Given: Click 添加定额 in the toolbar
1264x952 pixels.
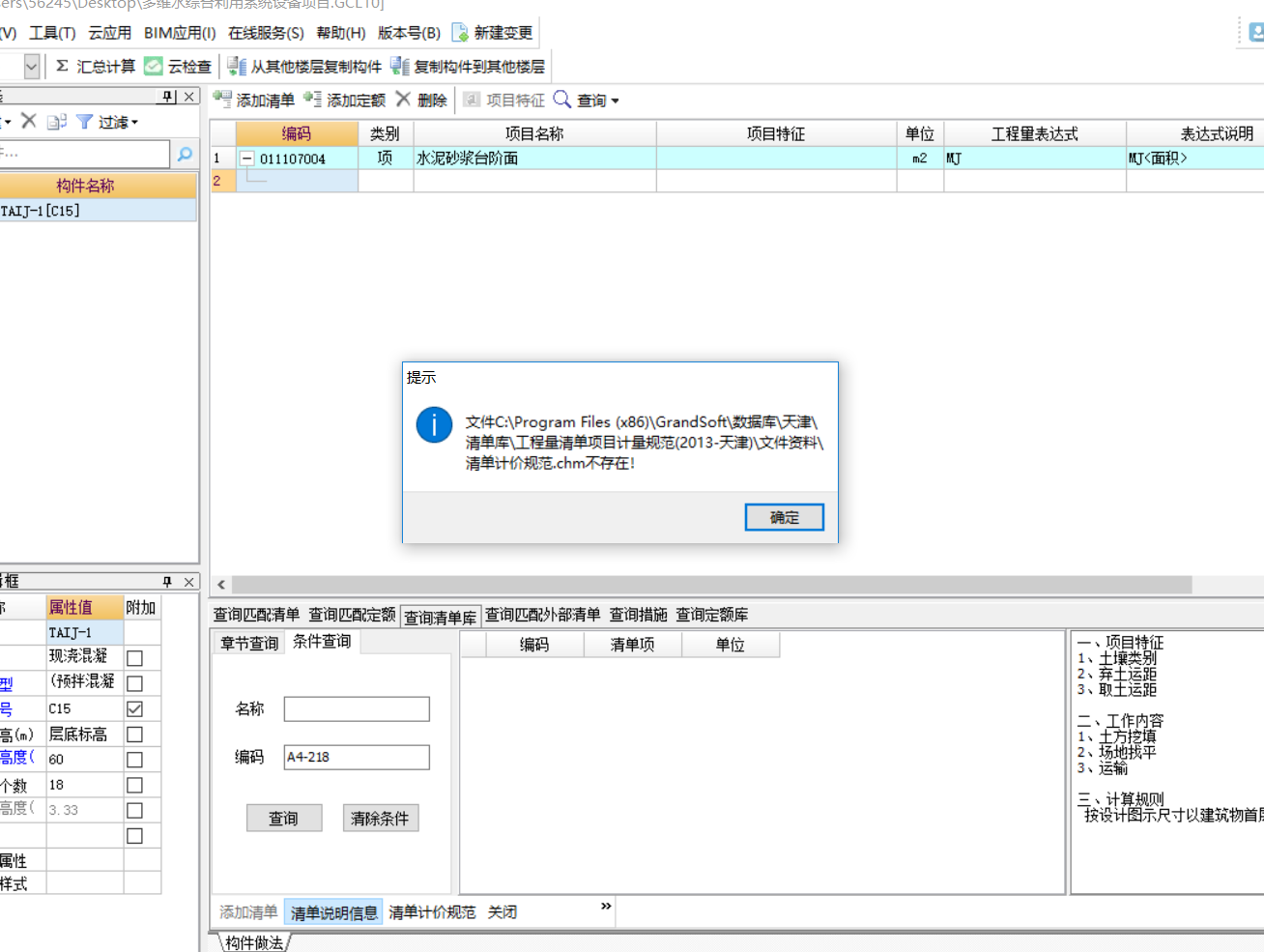Looking at the screenshot, I should click(x=345, y=100).
